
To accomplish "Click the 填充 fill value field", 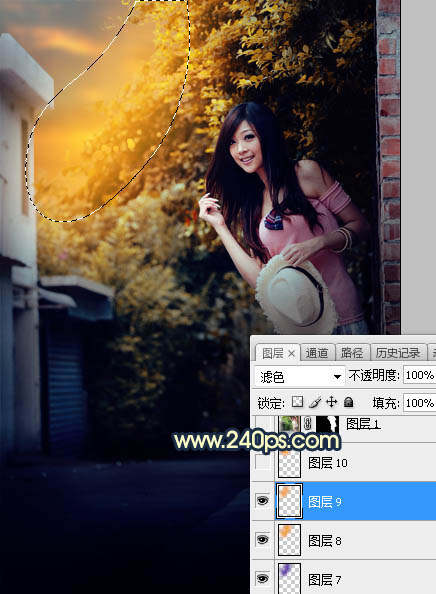I will 419,403.
